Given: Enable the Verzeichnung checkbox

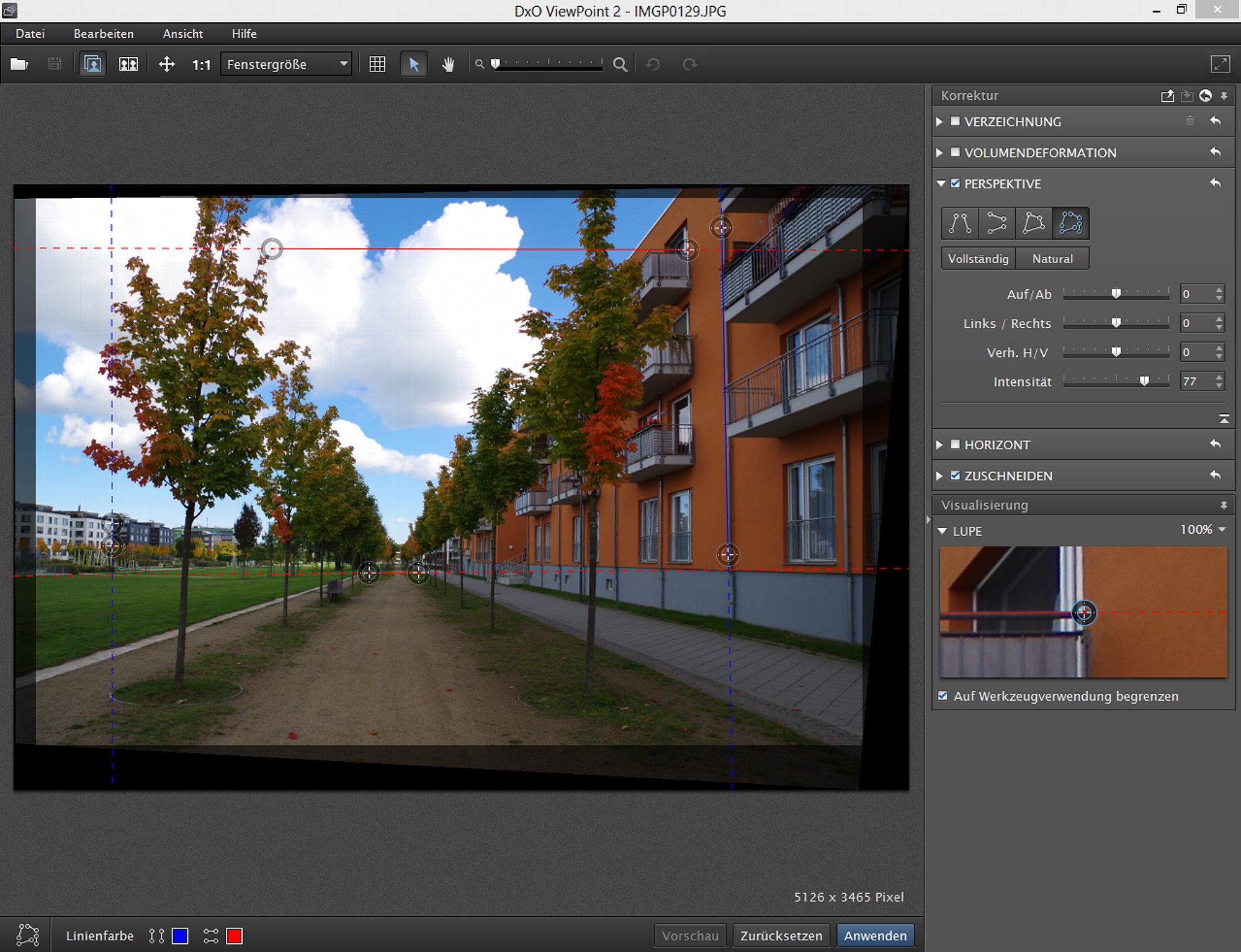Looking at the screenshot, I should 955,121.
